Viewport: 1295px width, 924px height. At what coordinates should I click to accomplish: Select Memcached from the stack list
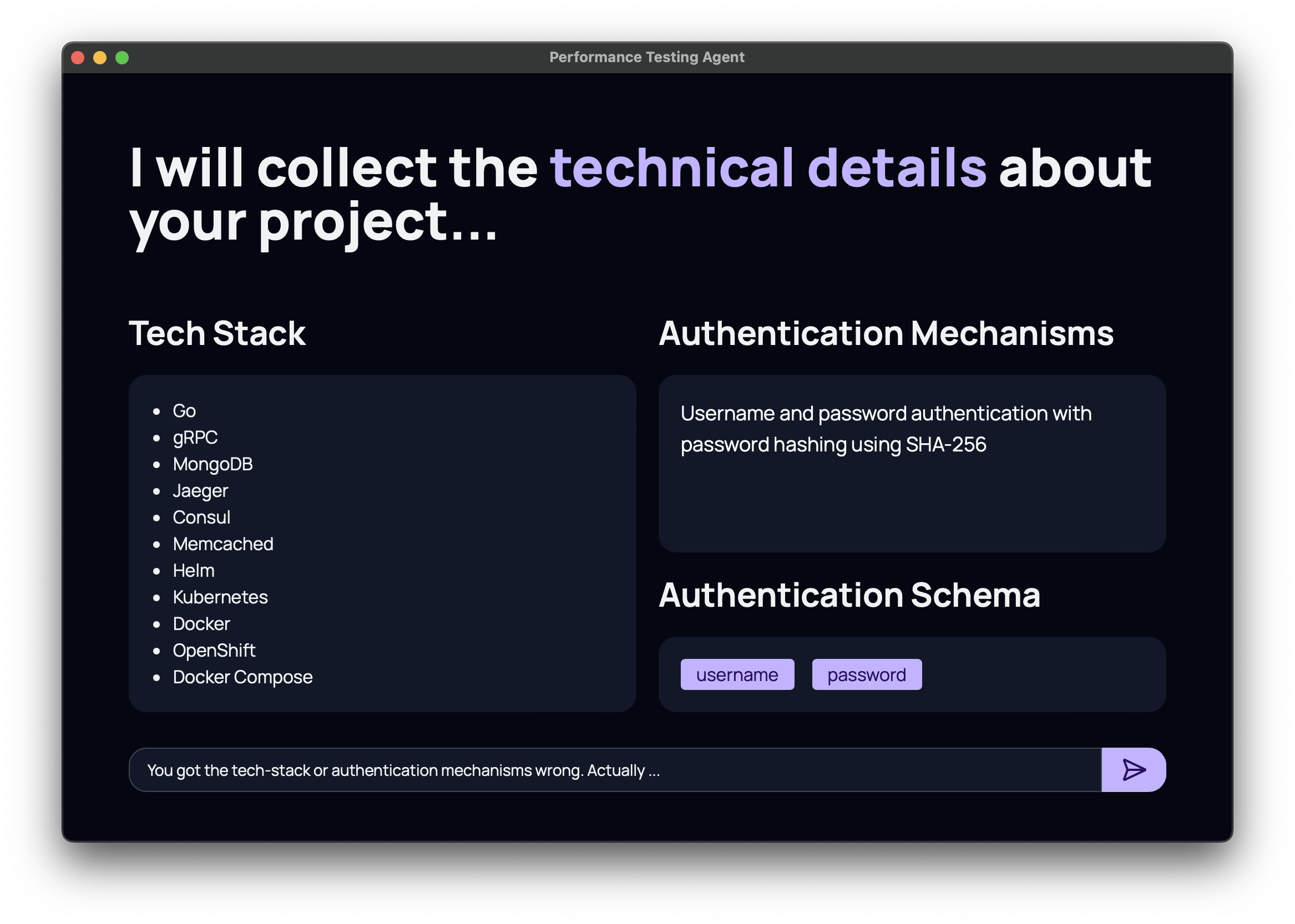pyautogui.click(x=223, y=544)
